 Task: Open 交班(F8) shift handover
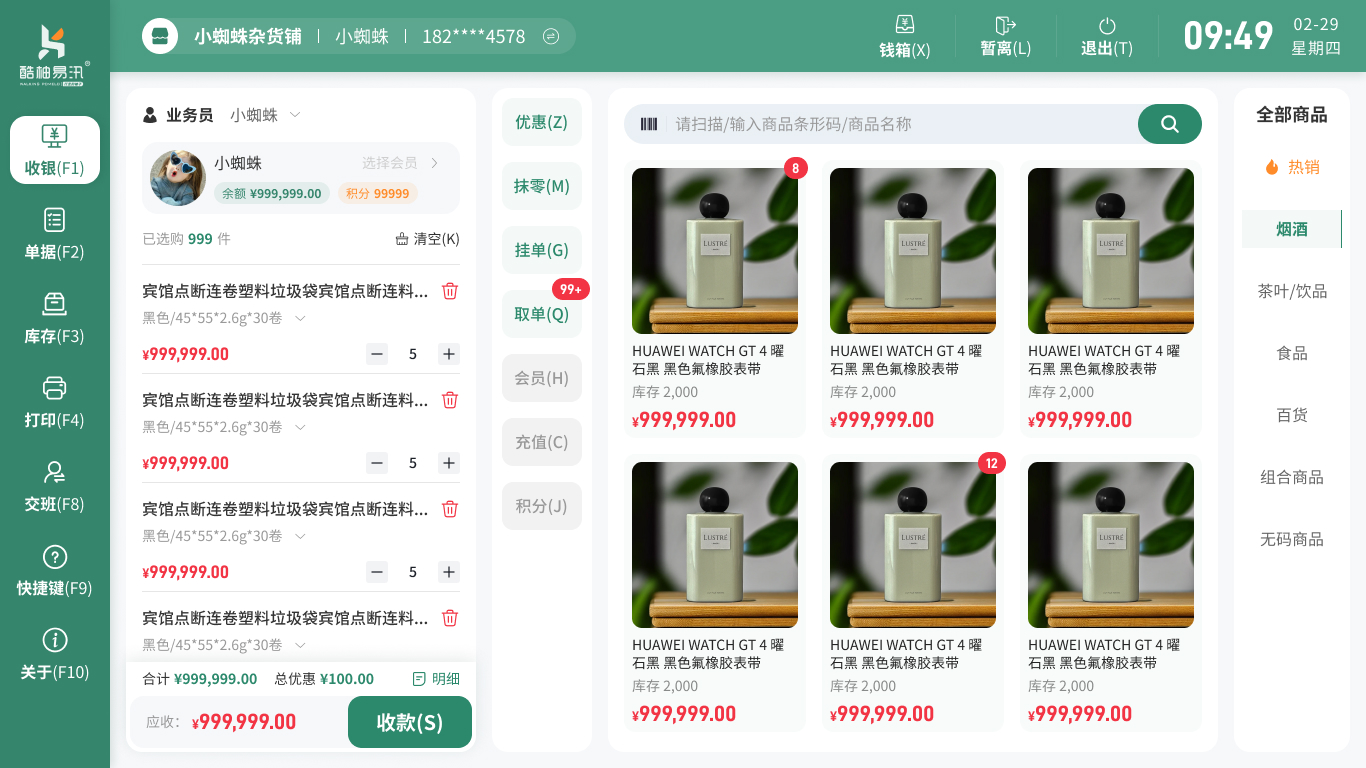coord(55,486)
